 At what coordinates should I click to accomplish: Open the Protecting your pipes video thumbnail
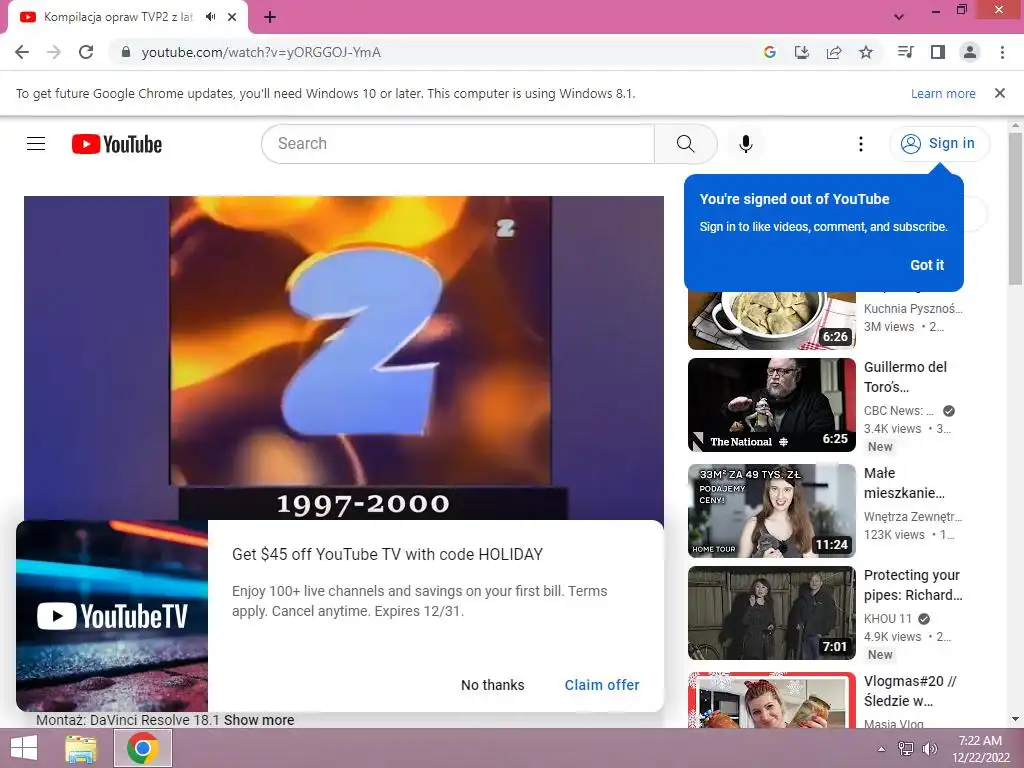click(772, 613)
